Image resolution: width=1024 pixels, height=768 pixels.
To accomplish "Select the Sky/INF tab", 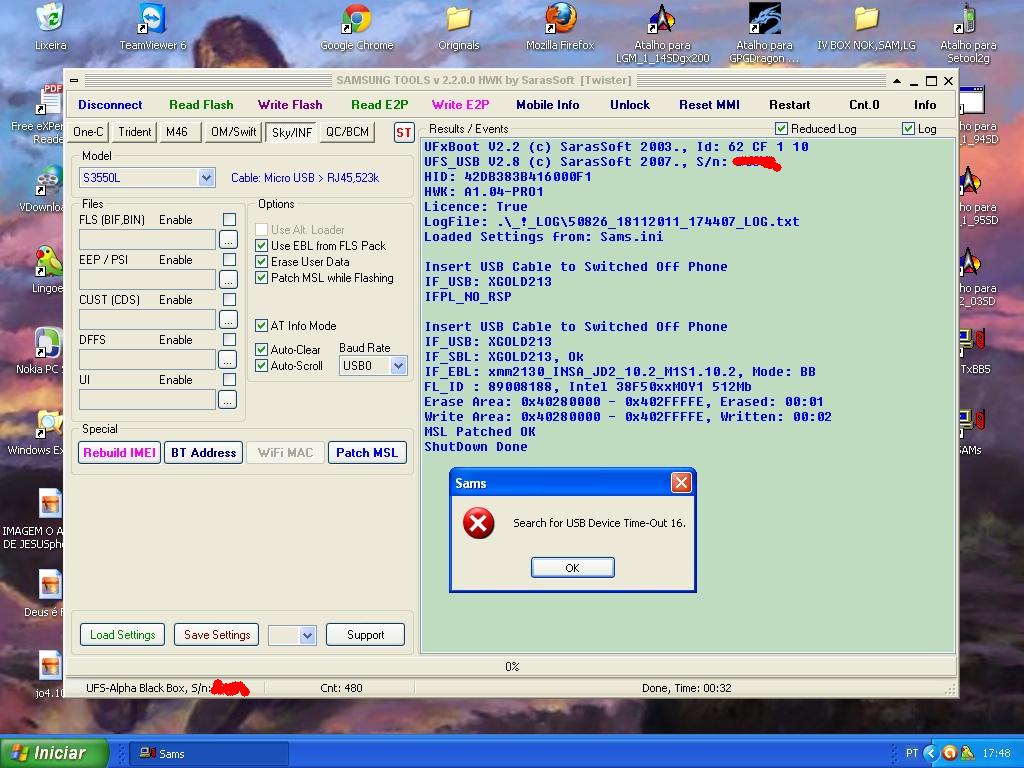I will point(291,133).
